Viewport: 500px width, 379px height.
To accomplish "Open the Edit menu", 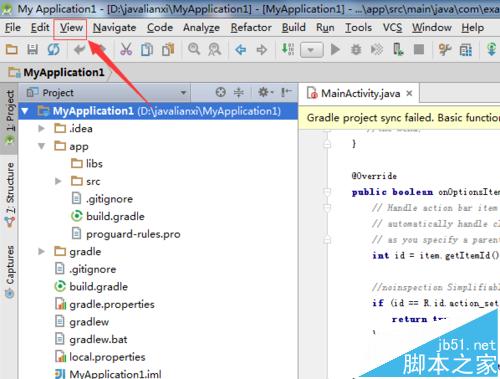I will point(40,28).
